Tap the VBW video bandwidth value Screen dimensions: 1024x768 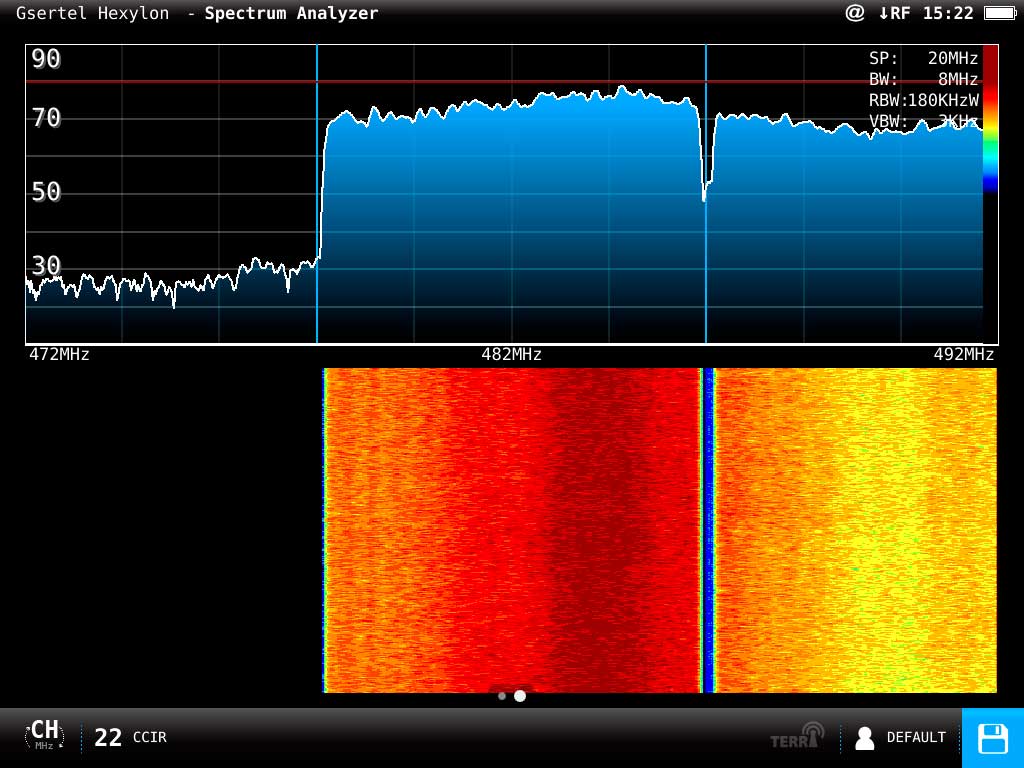923,121
